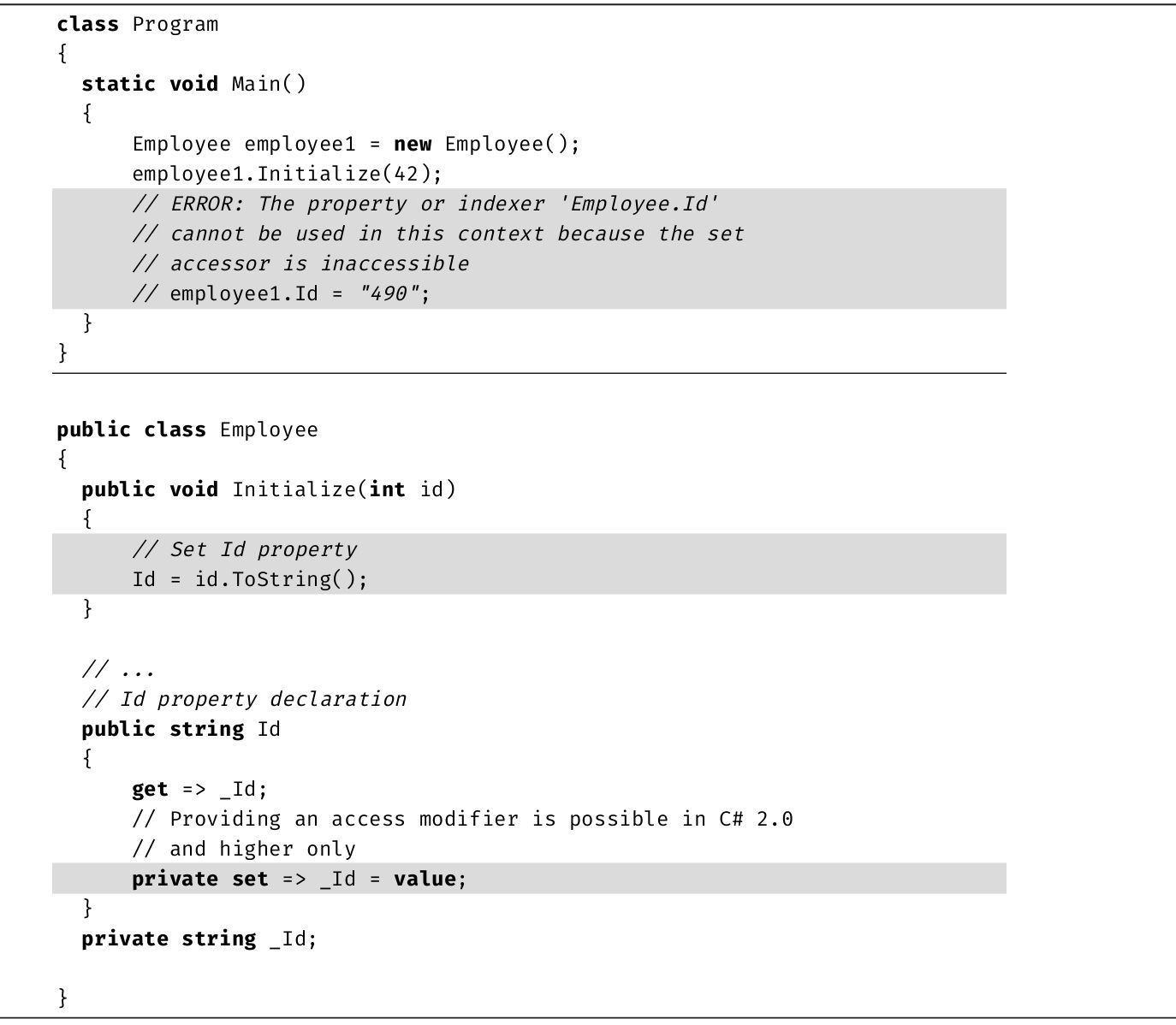Click the 'private string _Id;' field declaration
Image resolution: width=1176 pixels, height=1025 pixels.
199,939
